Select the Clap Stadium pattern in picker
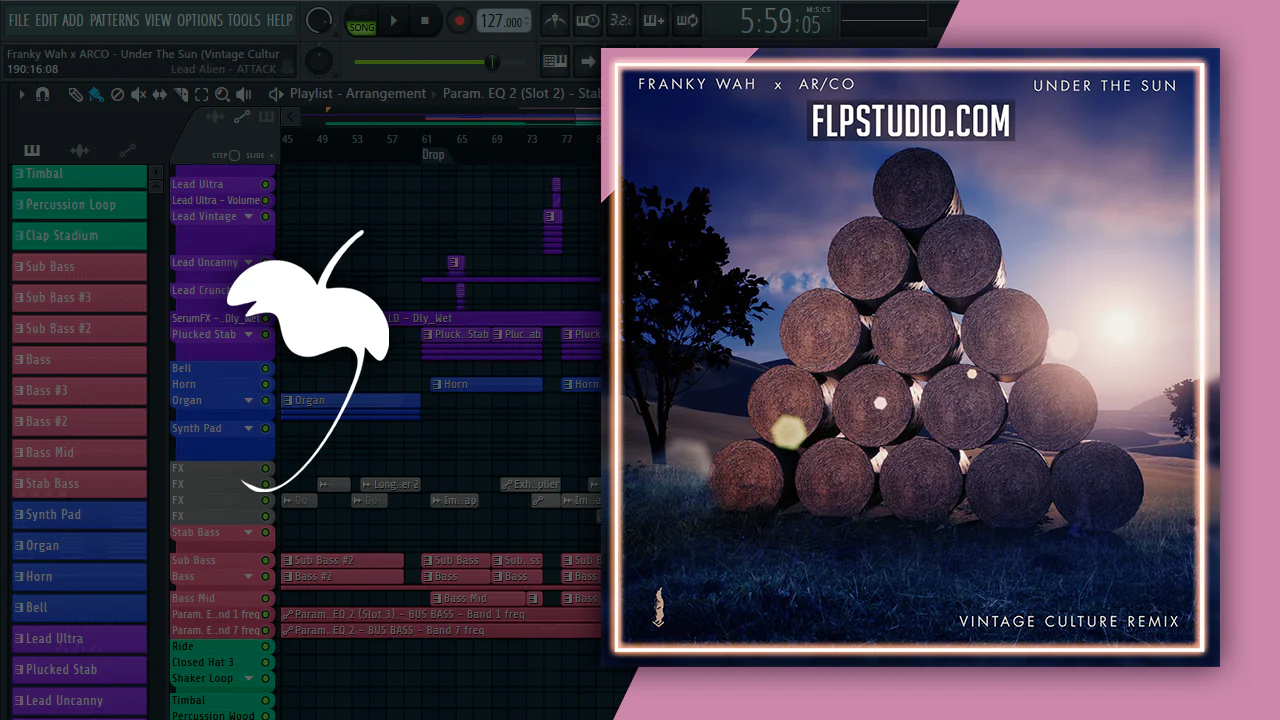Screen dimensions: 1280x720 click(x=79, y=236)
